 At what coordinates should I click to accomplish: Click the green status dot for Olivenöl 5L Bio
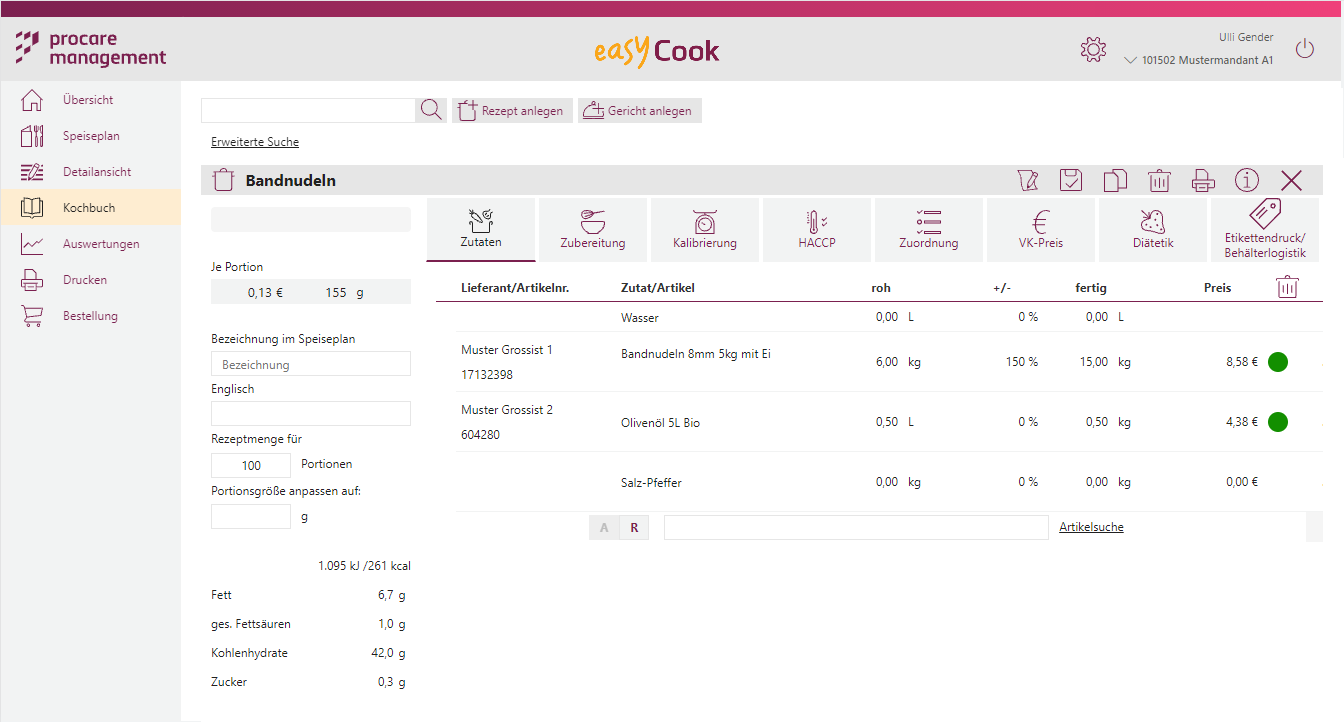[x=1277, y=422]
